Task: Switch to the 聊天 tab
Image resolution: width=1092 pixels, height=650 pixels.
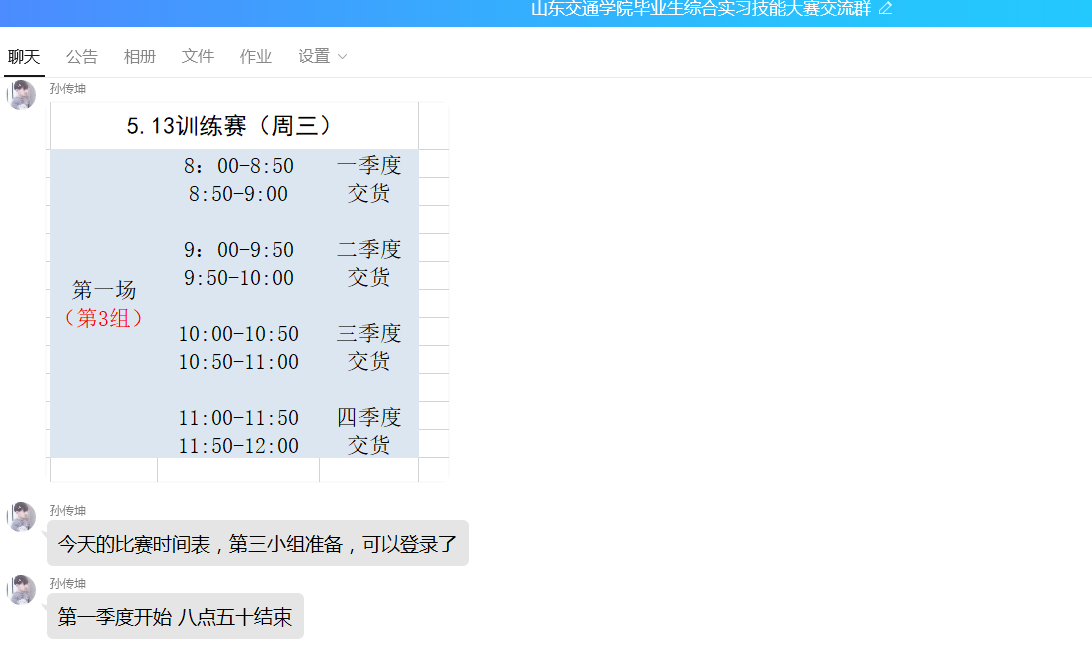Action: click(24, 57)
